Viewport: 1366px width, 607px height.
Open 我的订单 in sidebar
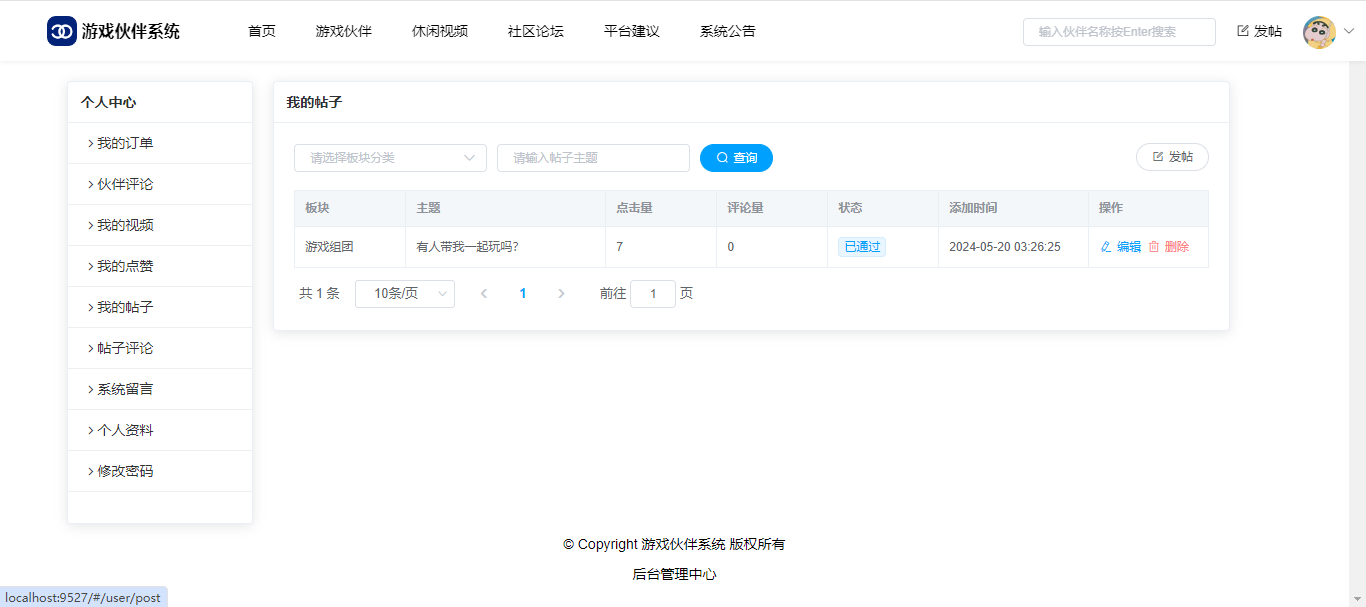[125, 143]
